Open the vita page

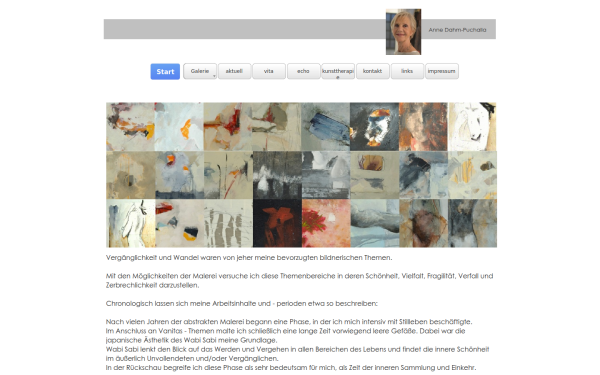(x=269, y=71)
